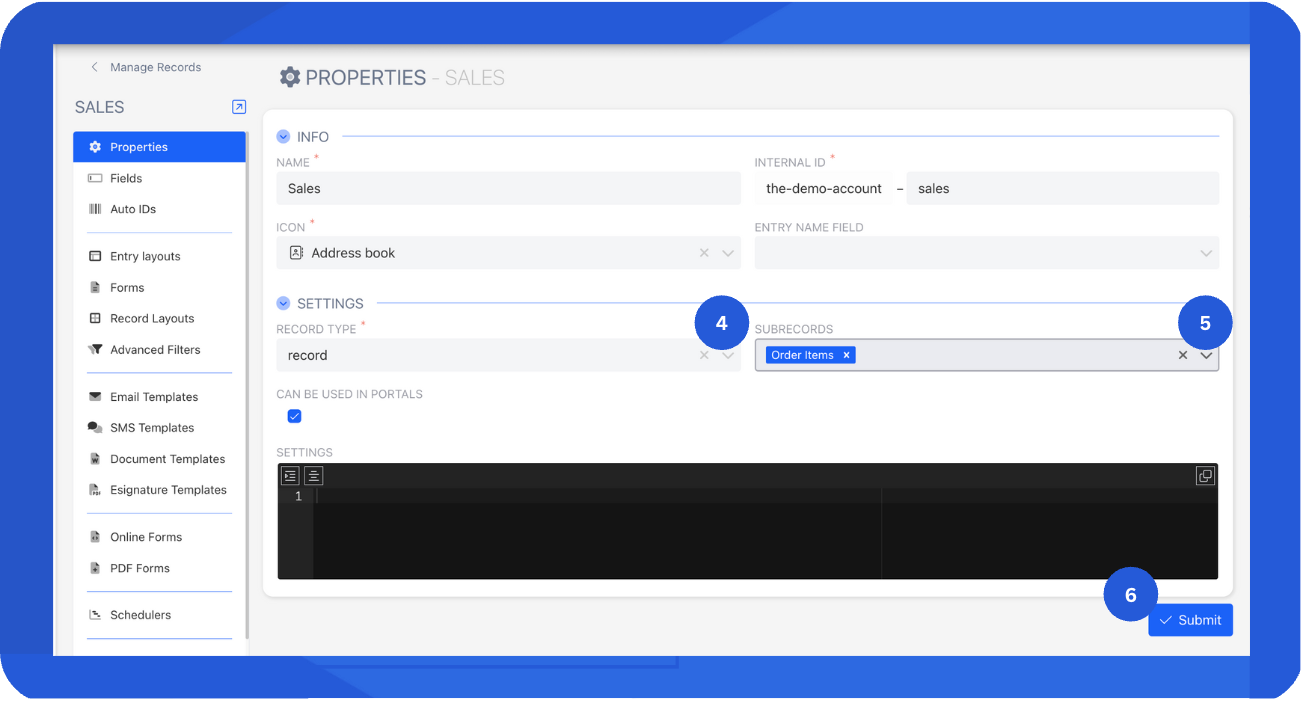Screen dimensions: 1304x704
Task: Open Record Layouts in sidebar
Action: click(x=159, y=318)
